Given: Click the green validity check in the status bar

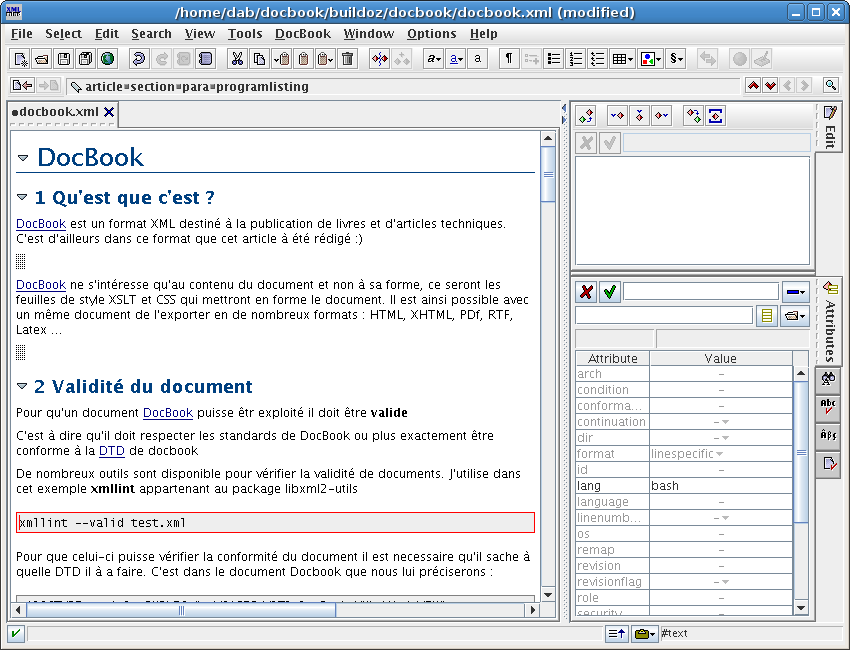Looking at the screenshot, I should click(16, 633).
